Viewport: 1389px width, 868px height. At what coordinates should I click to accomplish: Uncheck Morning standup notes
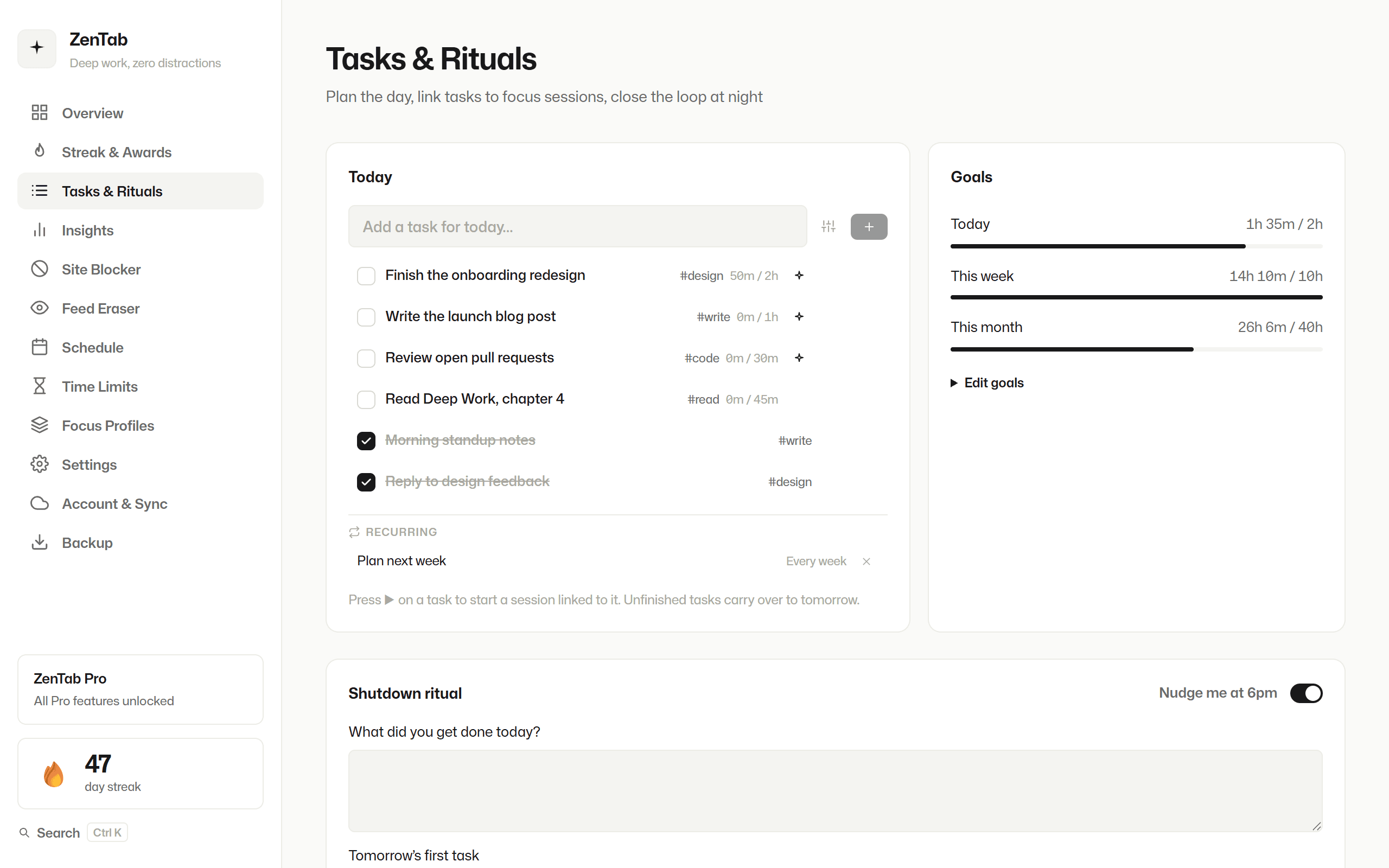click(366, 441)
